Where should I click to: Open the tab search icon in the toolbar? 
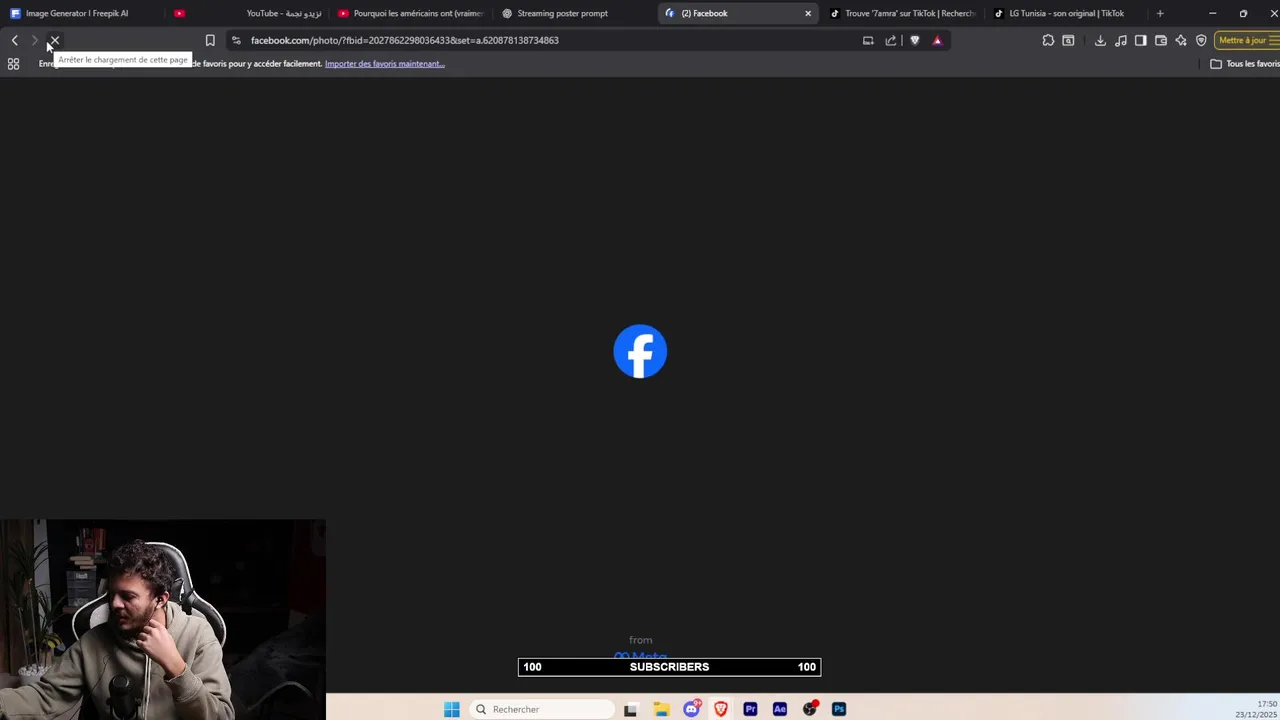[1068, 40]
